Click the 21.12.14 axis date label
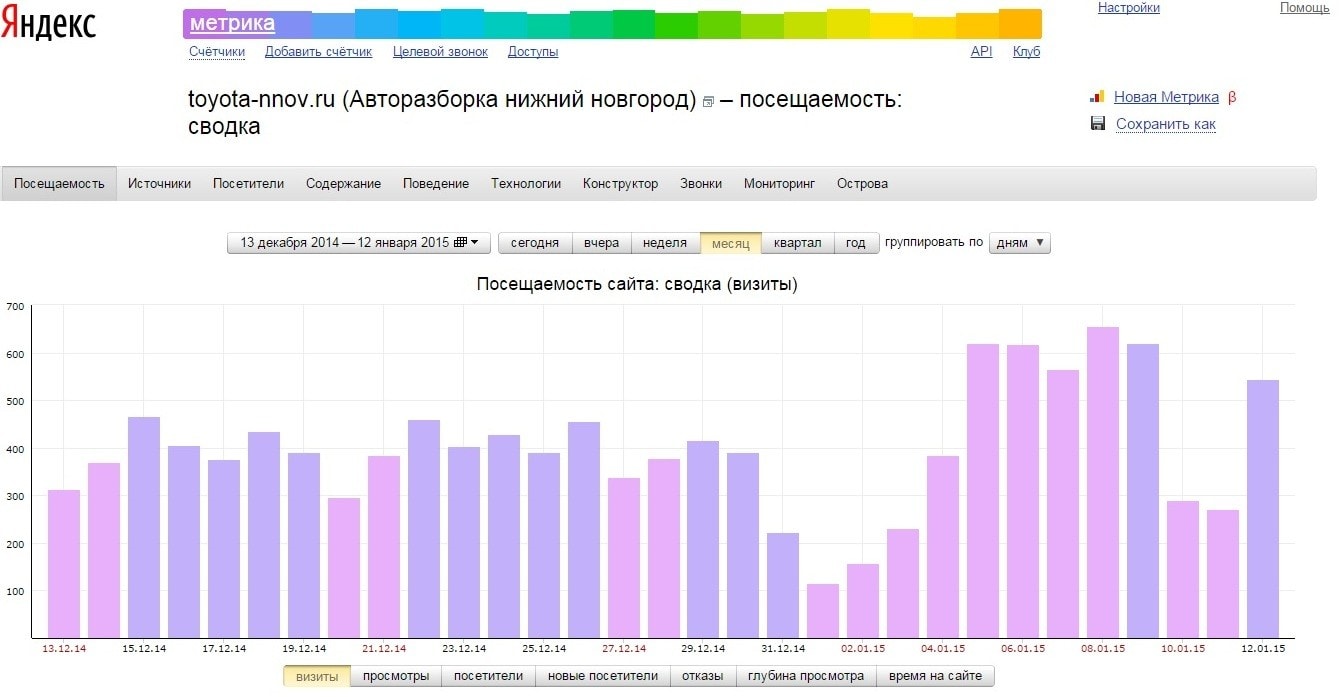1343x697 pixels. click(384, 649)
